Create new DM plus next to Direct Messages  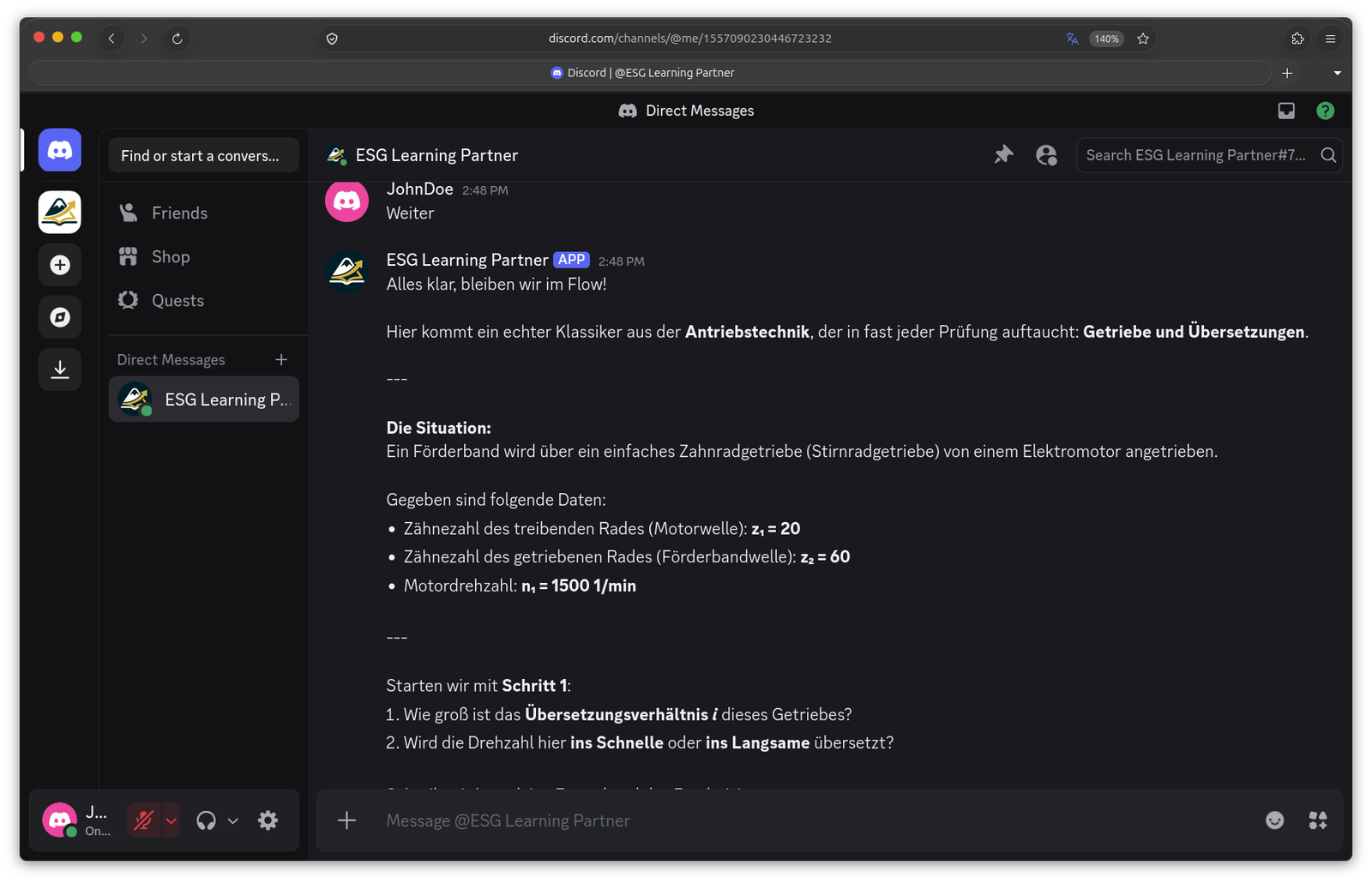281,359
